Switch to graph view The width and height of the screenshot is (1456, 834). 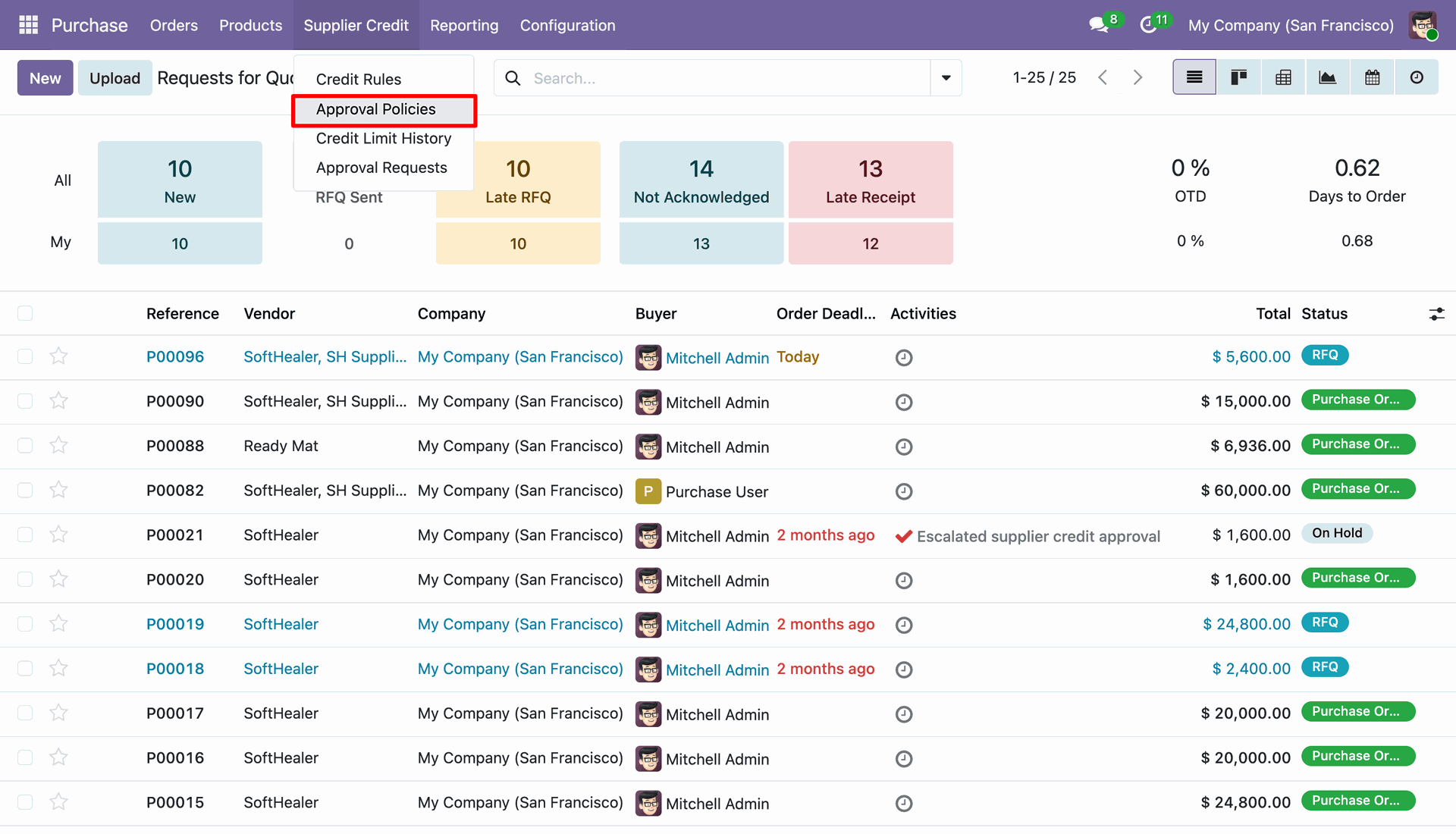pos(1328,77)
